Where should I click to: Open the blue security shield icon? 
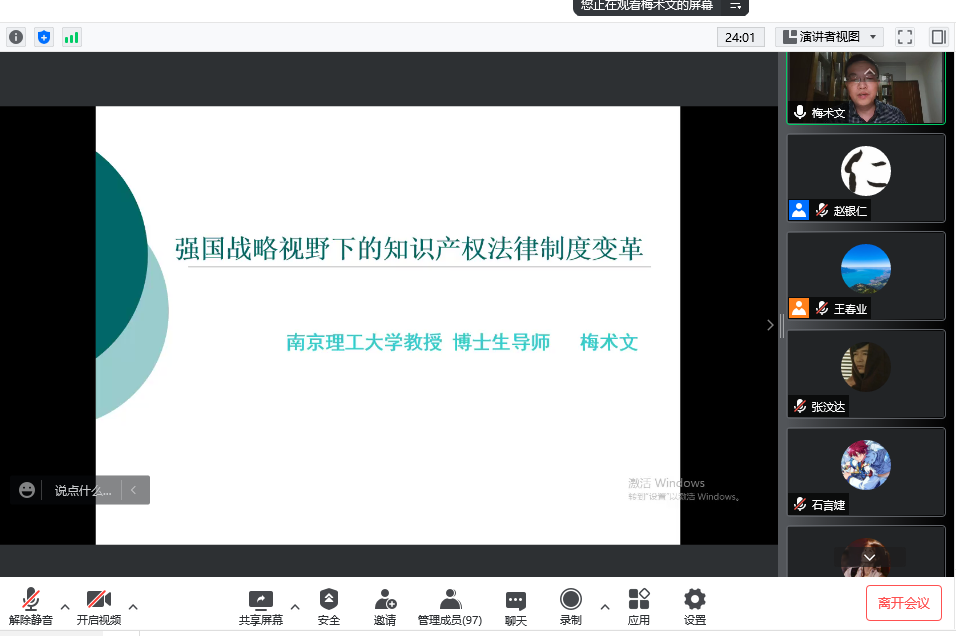(44, 37)
